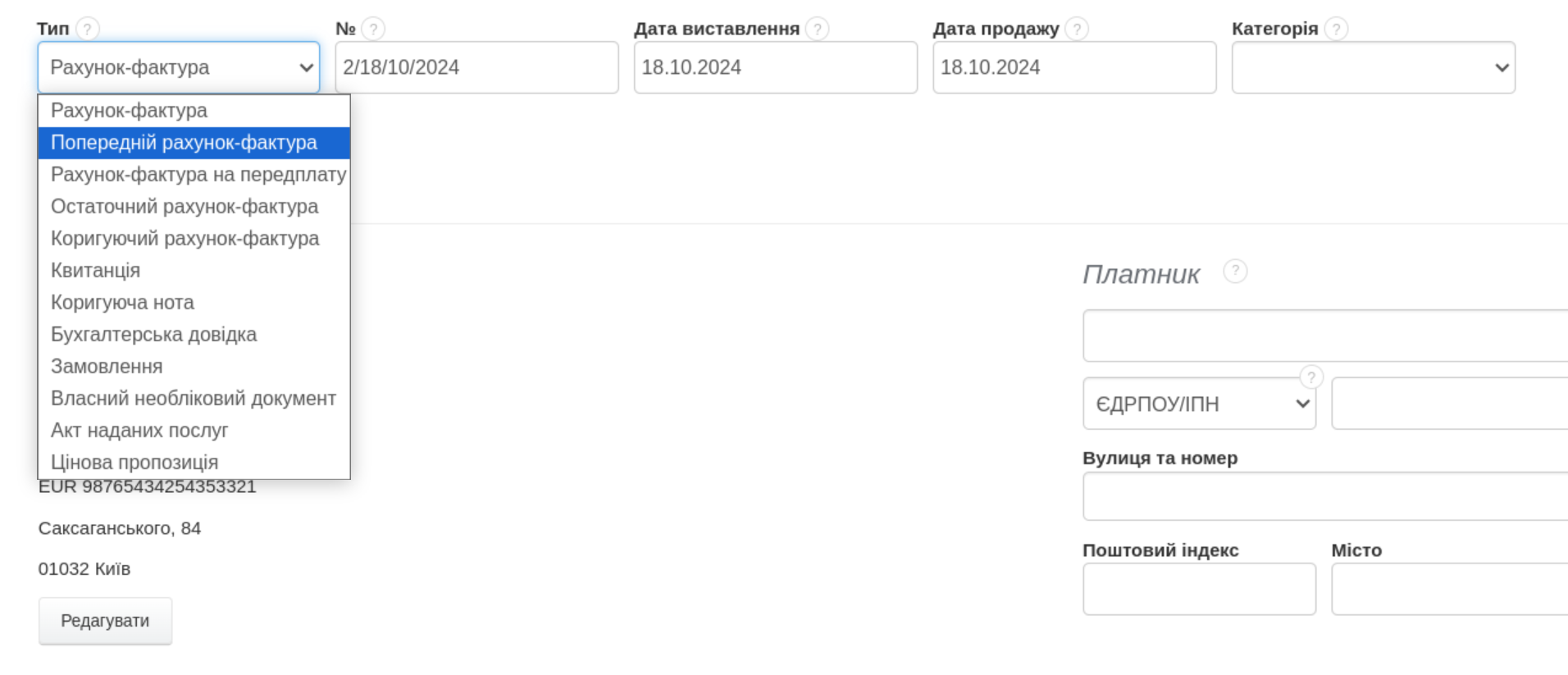This screenshot has height=675, width=1568.
Task: Select Коригуючий рахунок-фактура from list
Action: pyautogui.click(x=185, y=239)
